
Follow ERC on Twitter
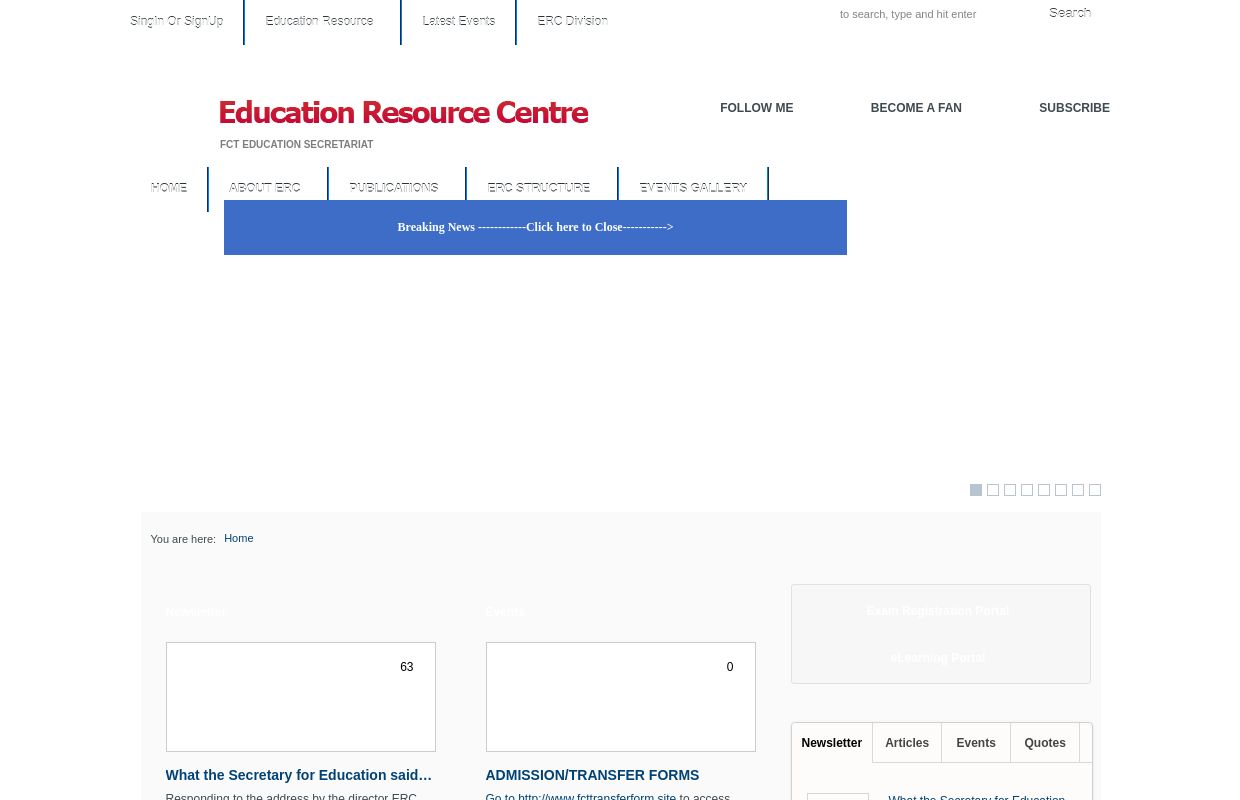click(x=756, y=108)
